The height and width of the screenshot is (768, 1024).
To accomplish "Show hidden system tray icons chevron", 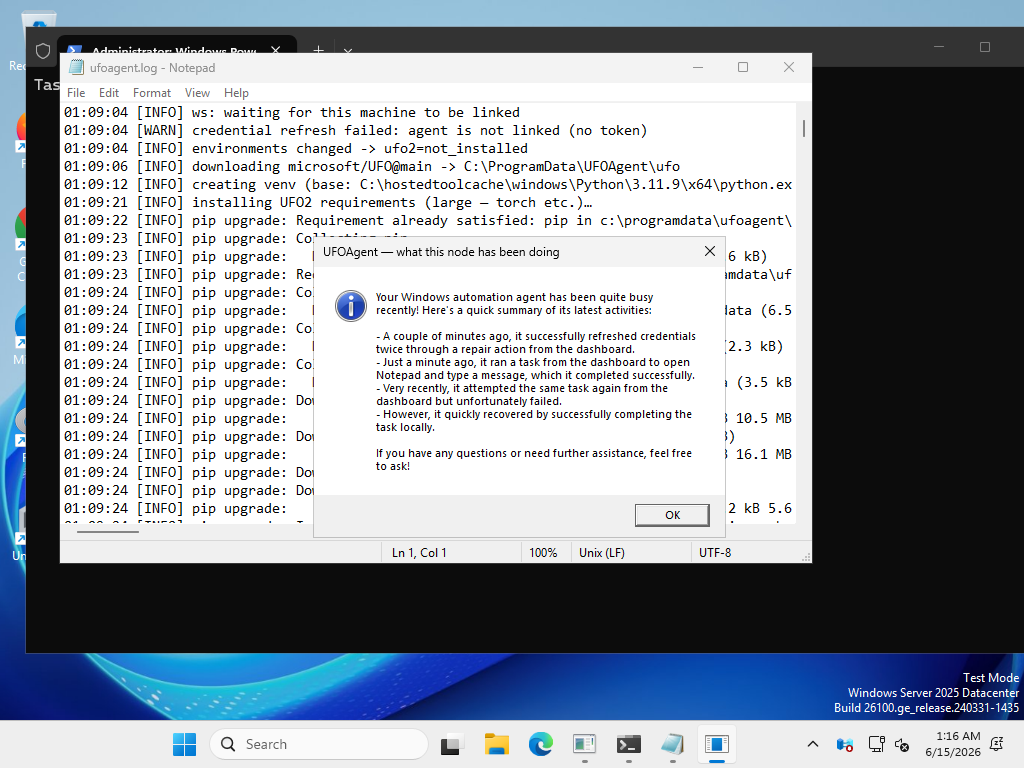I will 812,744.
